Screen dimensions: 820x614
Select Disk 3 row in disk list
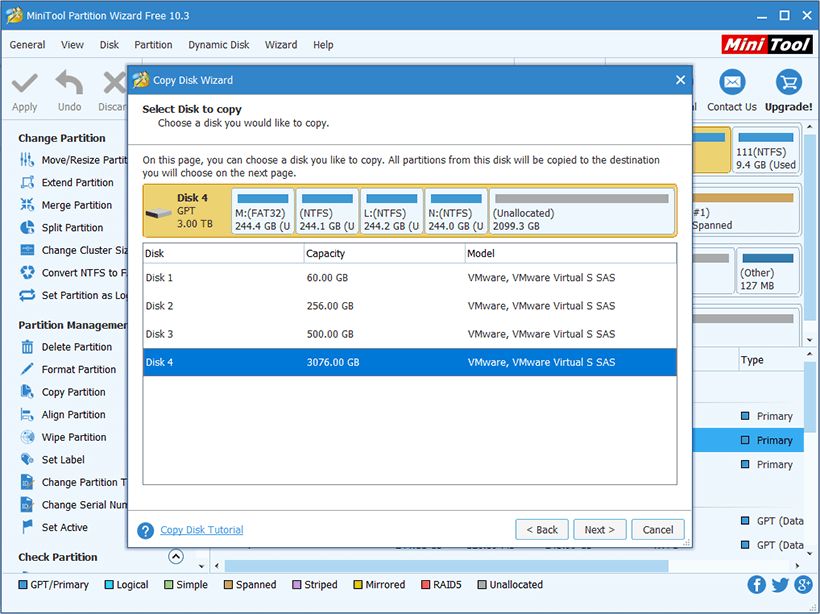(409, 334)
